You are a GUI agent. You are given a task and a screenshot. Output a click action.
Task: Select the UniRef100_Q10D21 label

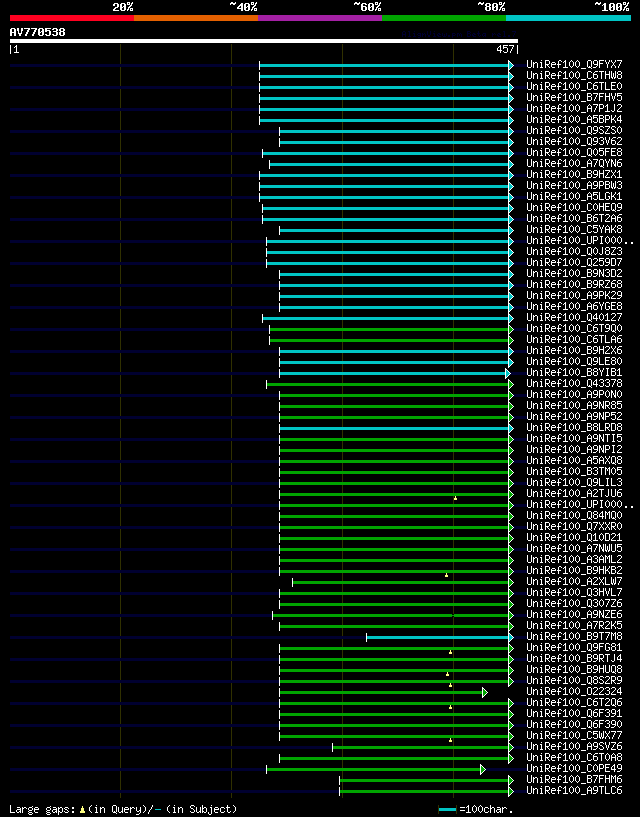pos(574,538)
